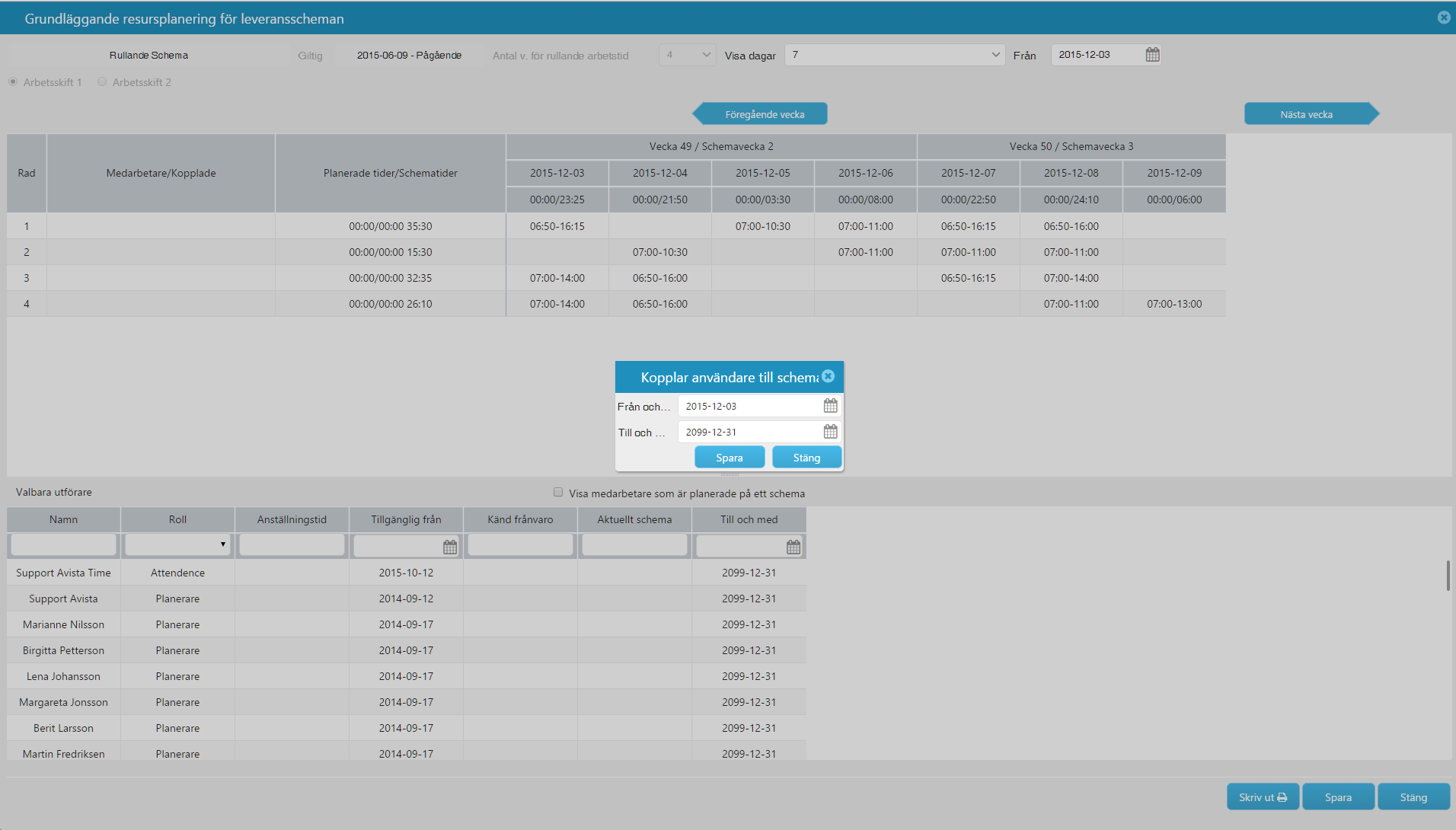Click row 4 planned time 00:00/00:00 26:10
The image size is (1456, 830).
tap(391, 304)
